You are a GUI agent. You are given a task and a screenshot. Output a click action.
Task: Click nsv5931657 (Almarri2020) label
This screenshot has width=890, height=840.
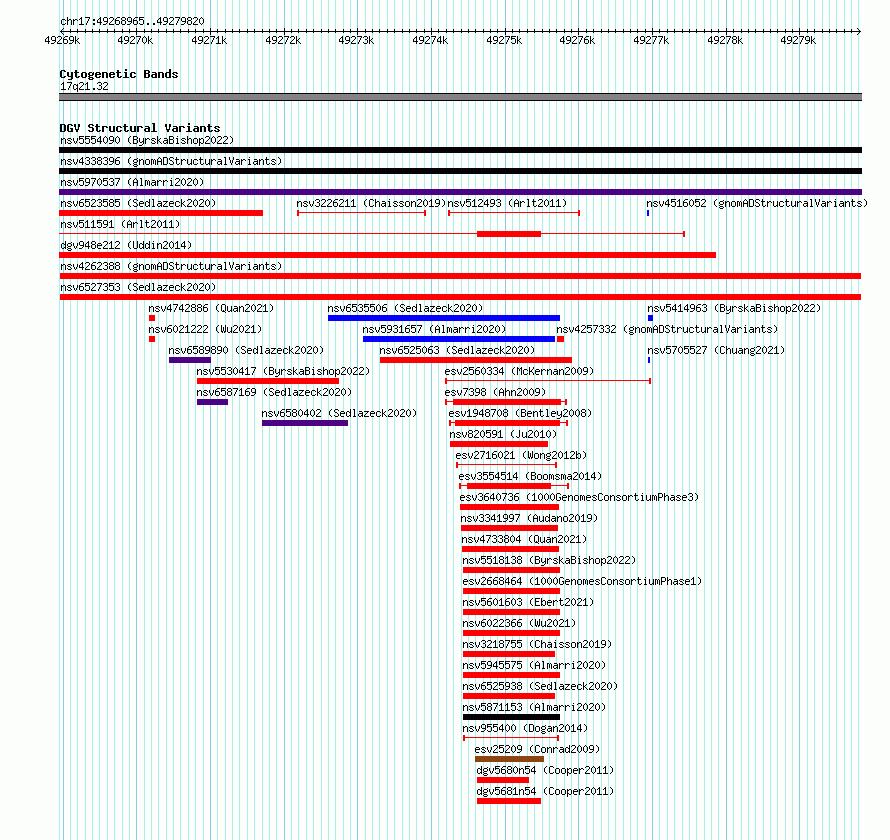(x=434, y=329)
